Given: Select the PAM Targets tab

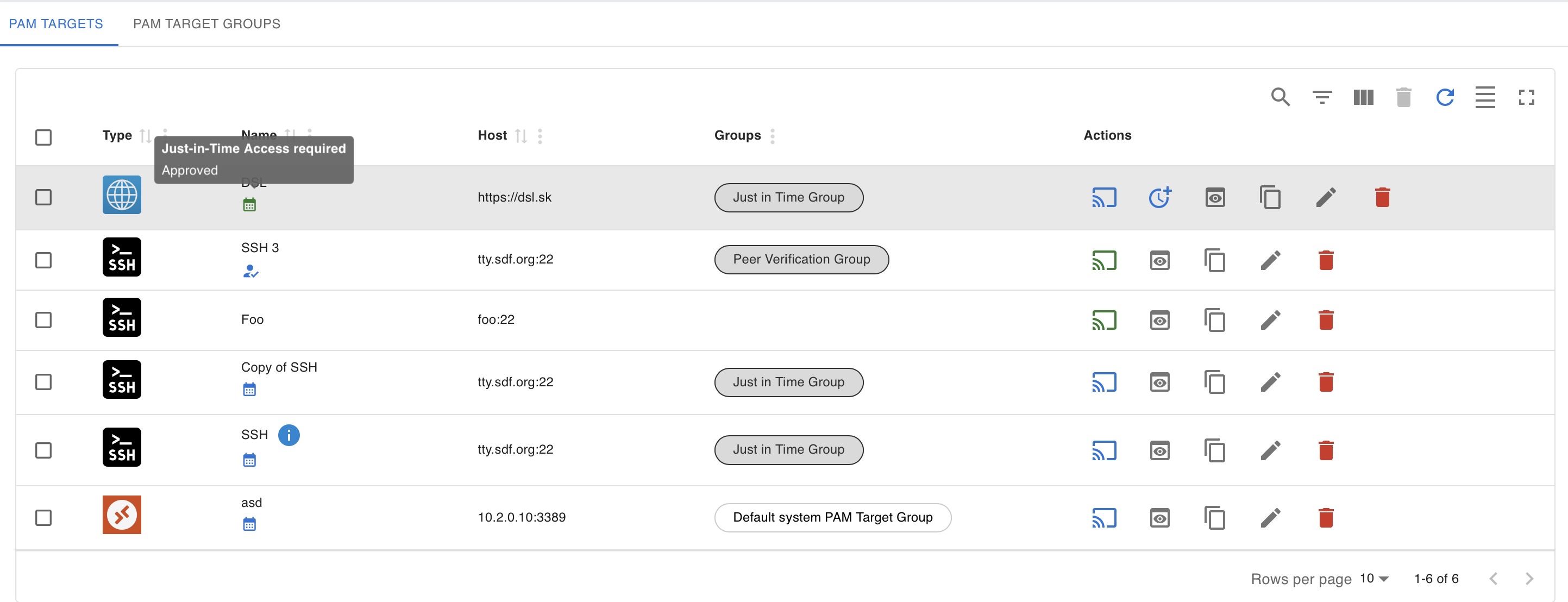Looking at the screenshot, I should [x=56, y=24].
